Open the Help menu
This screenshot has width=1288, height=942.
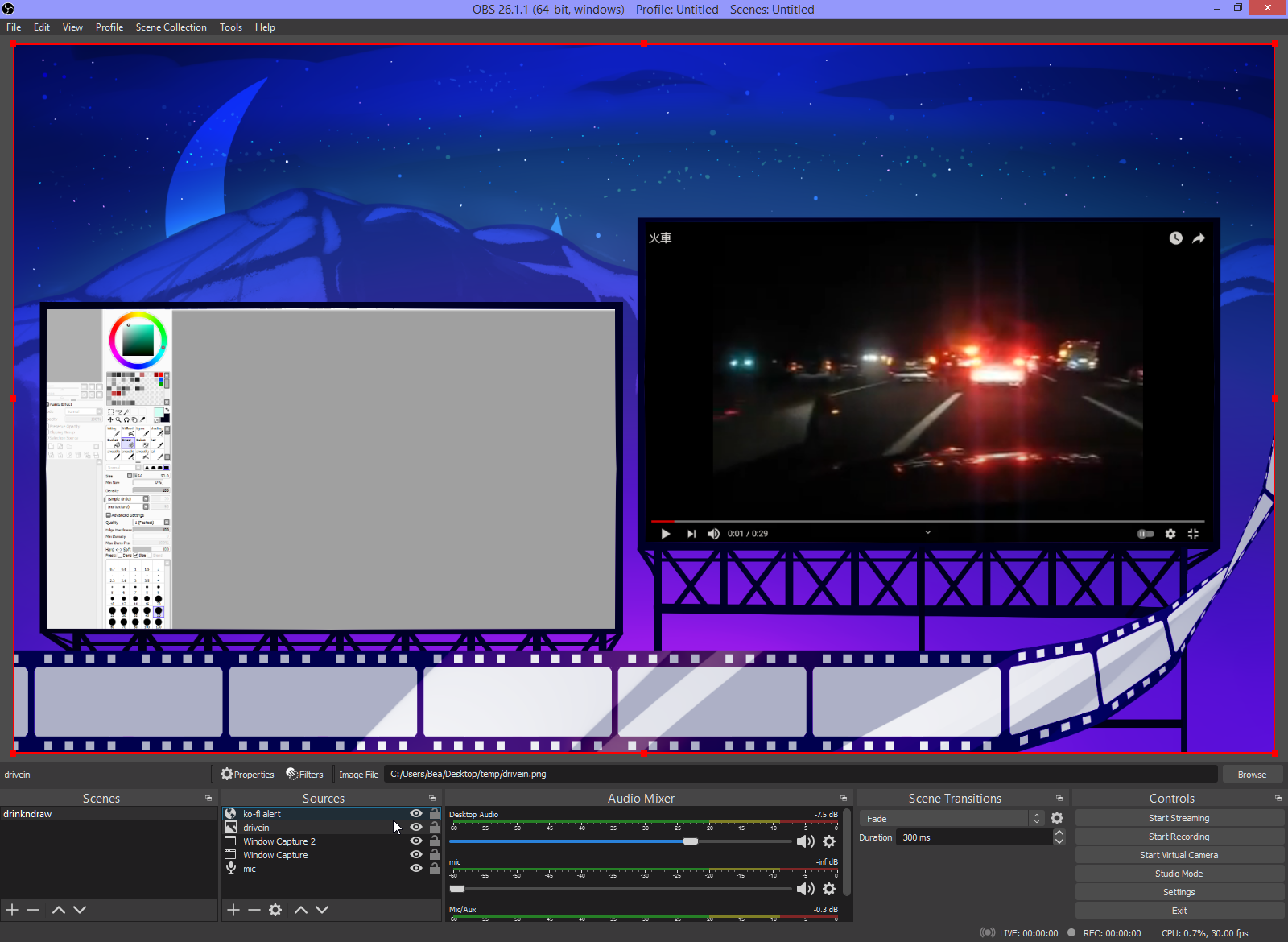pos(265,27)
